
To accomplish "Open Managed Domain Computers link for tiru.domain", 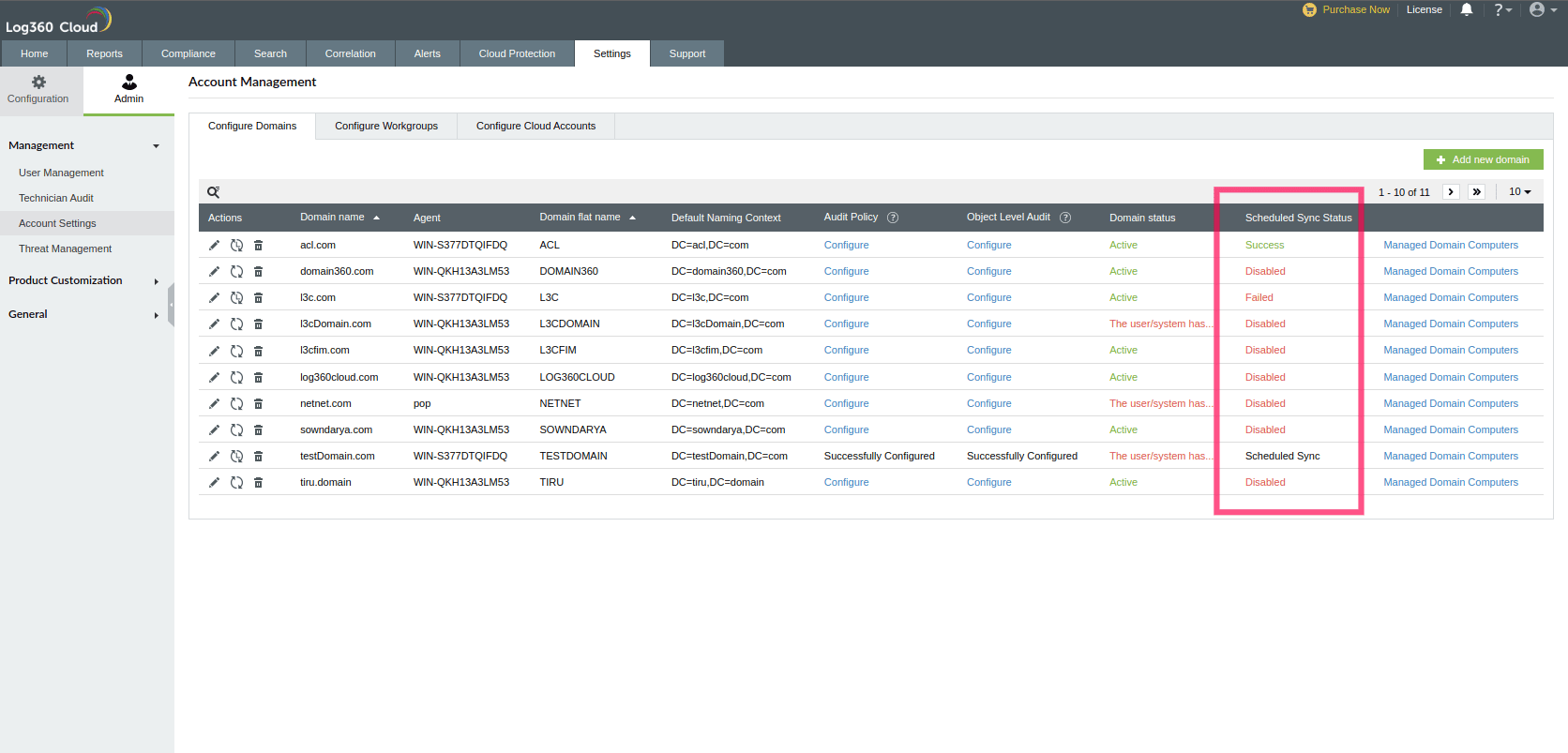I will (x=1450, y=482).
